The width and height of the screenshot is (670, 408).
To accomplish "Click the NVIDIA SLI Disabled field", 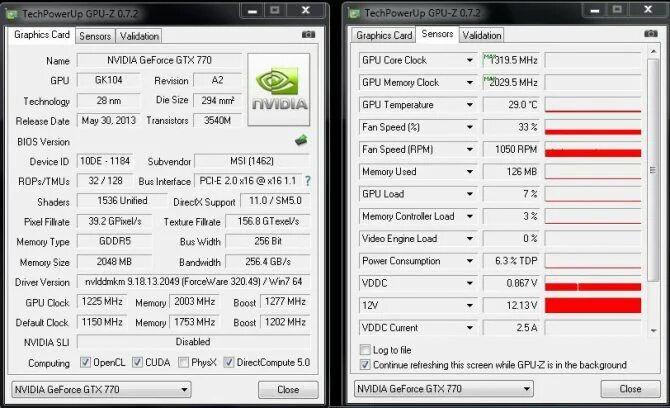I will pyautogui.click(x=194, y=342).
